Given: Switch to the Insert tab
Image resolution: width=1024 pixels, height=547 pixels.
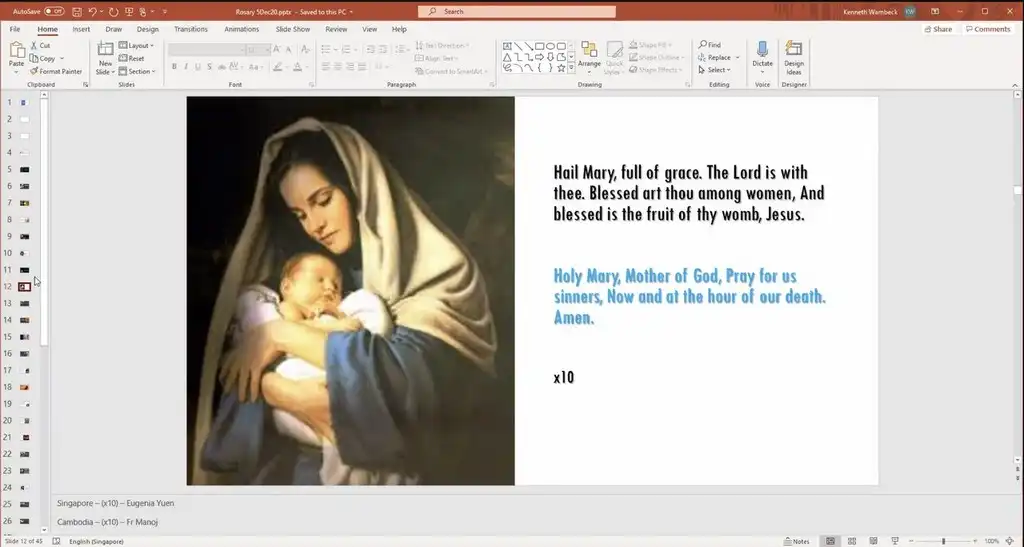Looking at the screenshot, I should 81,29.
